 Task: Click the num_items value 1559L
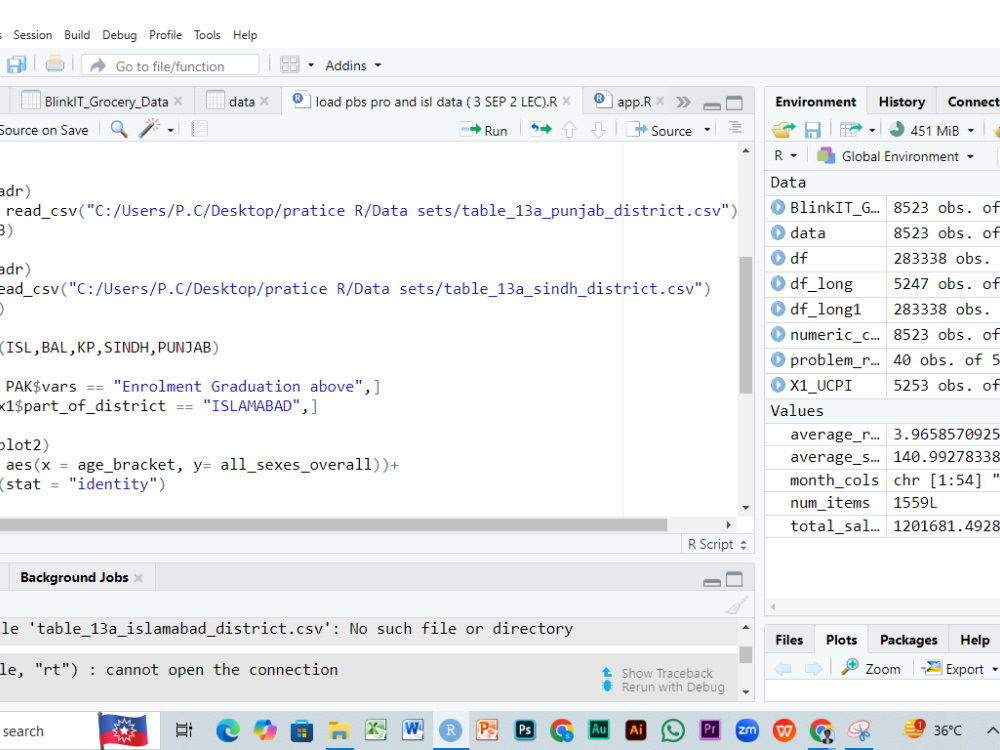tap(915, 503)
